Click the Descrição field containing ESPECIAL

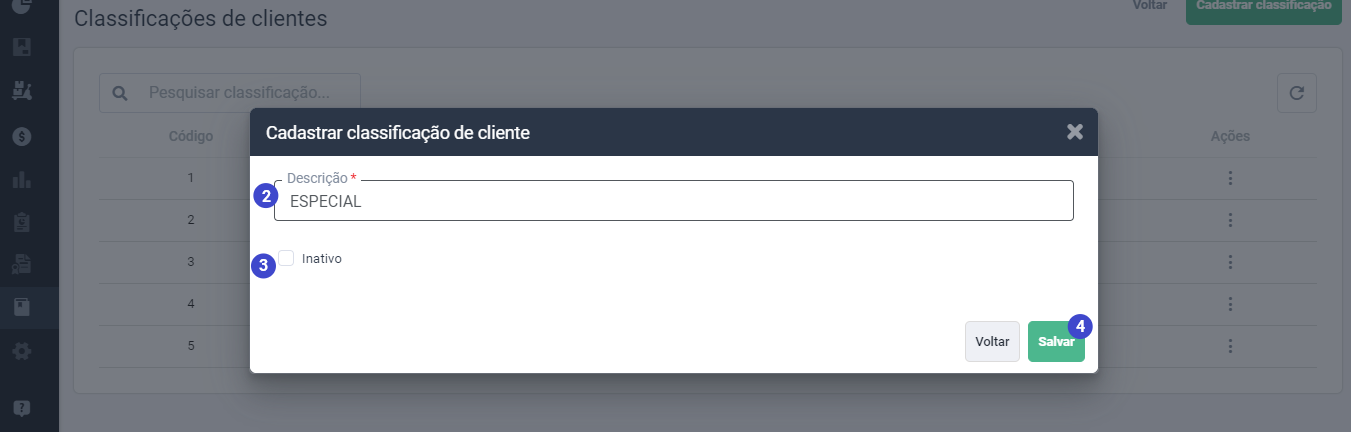click(674, 200)
